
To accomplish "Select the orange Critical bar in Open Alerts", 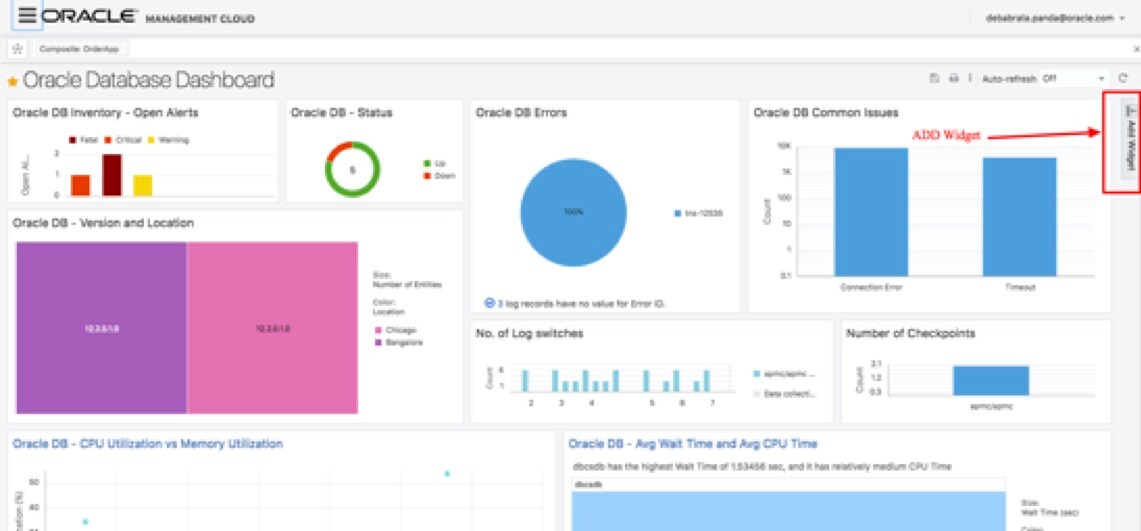I will point(80,185).
